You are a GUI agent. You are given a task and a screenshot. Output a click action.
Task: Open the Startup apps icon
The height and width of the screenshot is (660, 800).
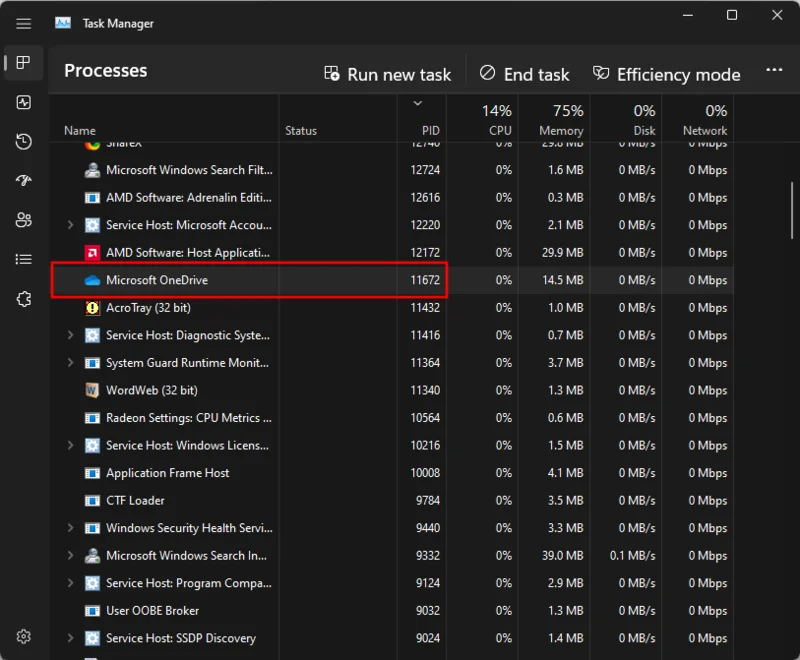point(23,180)
